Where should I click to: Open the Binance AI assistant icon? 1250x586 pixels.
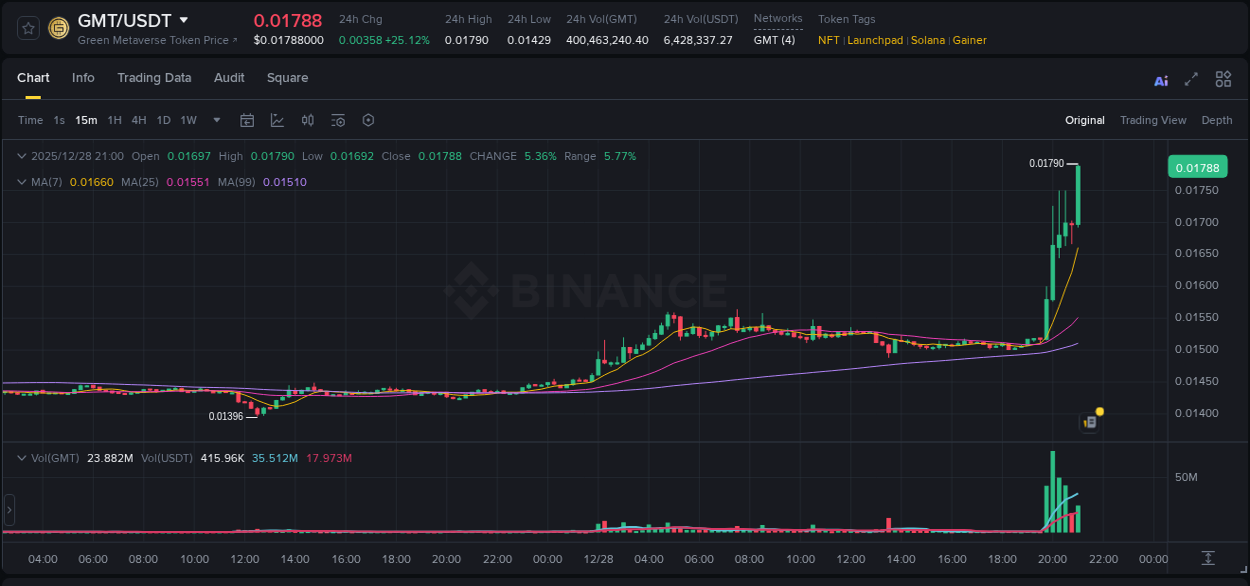pos(1161,79)
